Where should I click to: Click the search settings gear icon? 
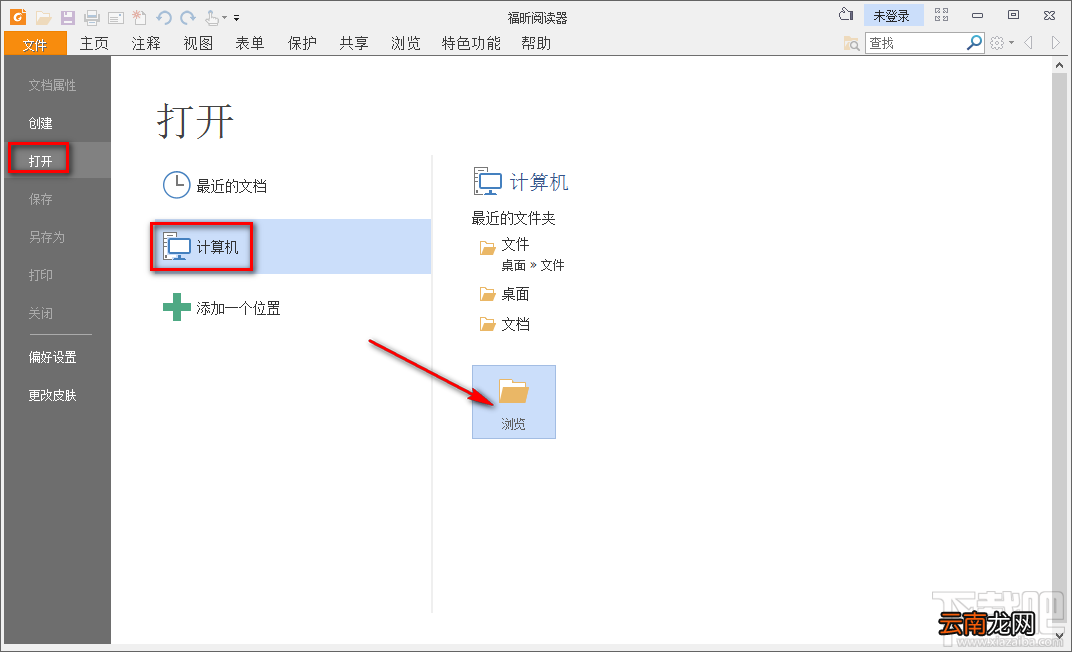(x=997, y=43)
